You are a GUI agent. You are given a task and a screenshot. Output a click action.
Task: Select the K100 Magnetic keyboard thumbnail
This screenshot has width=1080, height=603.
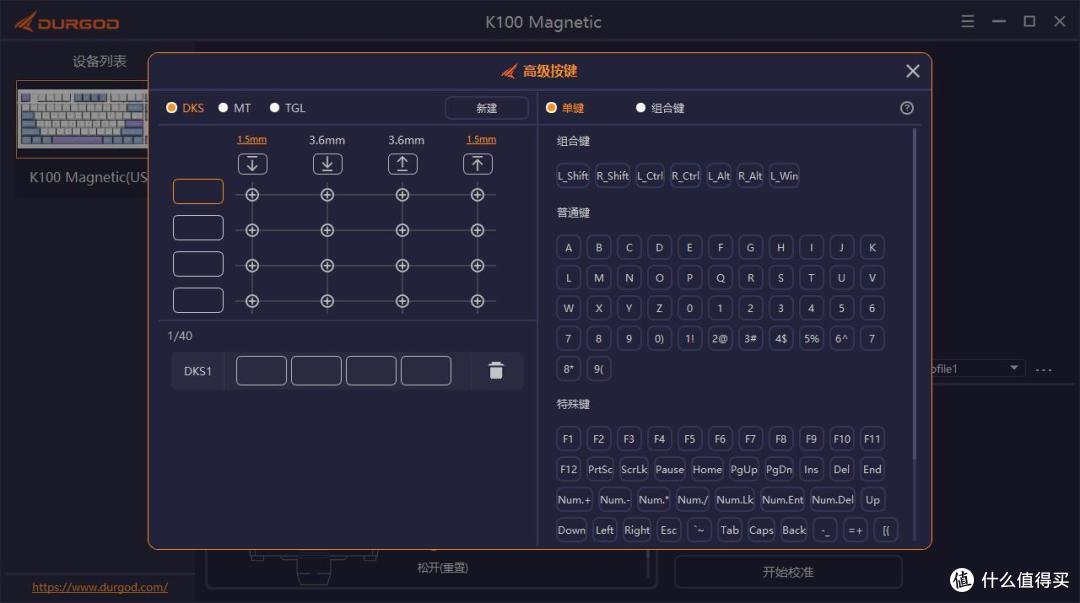[83, 119]
